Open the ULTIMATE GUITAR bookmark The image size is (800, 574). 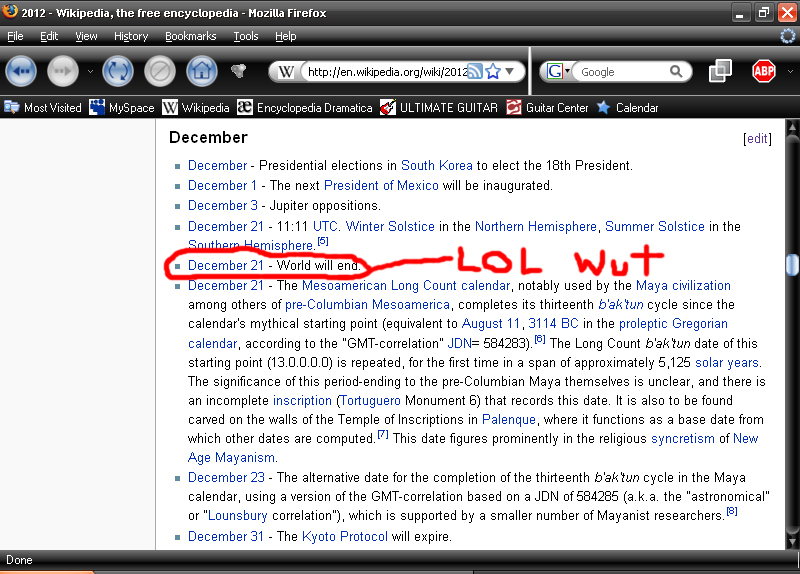pyautogui.click(x=438, y=108)
